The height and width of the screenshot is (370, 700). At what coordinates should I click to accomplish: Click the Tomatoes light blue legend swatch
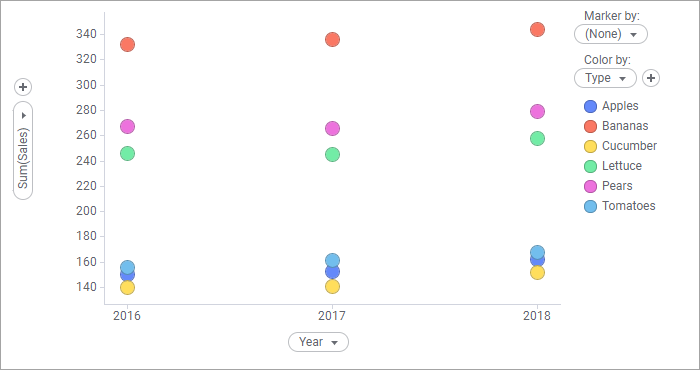pos(591,206)
